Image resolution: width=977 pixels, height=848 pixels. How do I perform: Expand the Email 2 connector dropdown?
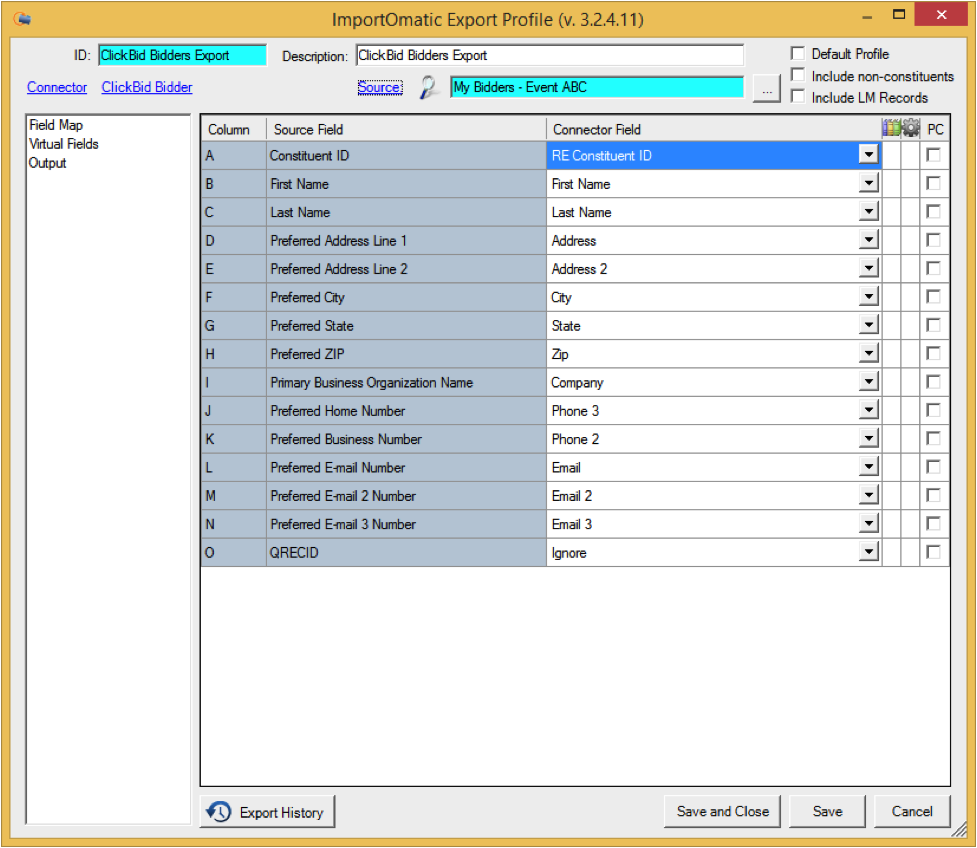[x=869, y=495]
